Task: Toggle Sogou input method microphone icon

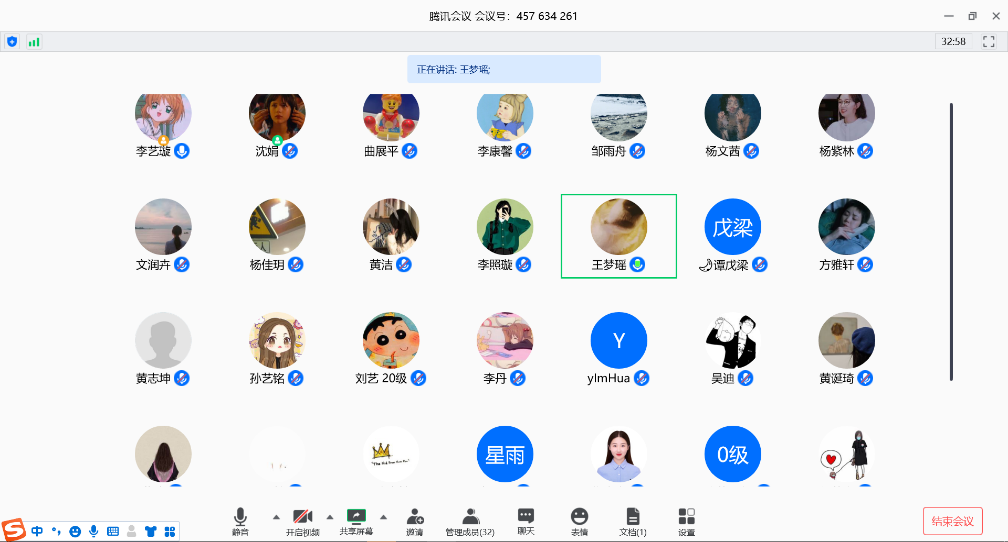Action: point(93,531)
